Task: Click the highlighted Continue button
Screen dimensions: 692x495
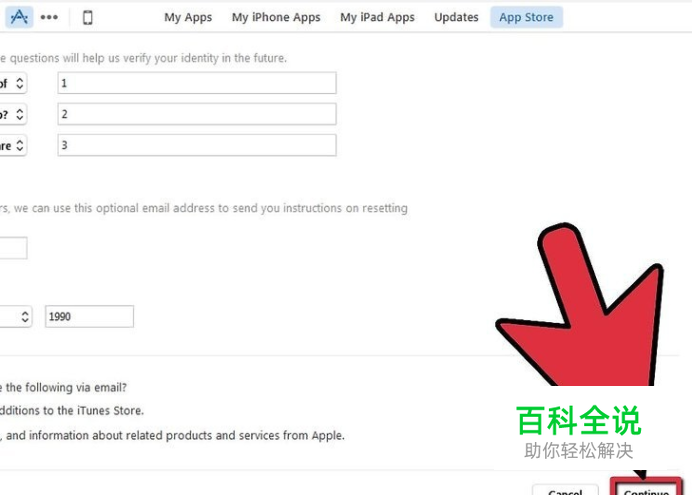Action: [x=646, y=487]
